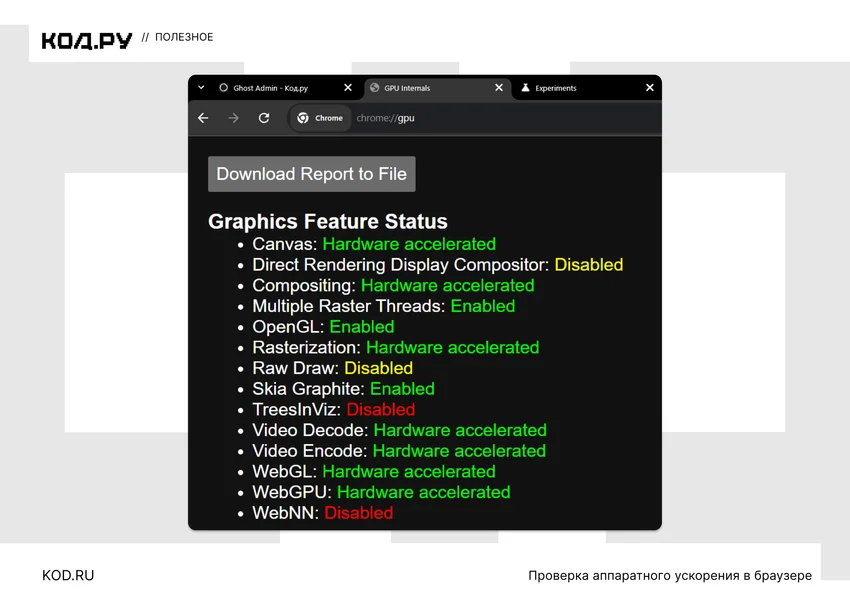Click the GPU Internals globe favicon
The height and width of the screenshot is (605, 850).
click(x=374, y=87)
